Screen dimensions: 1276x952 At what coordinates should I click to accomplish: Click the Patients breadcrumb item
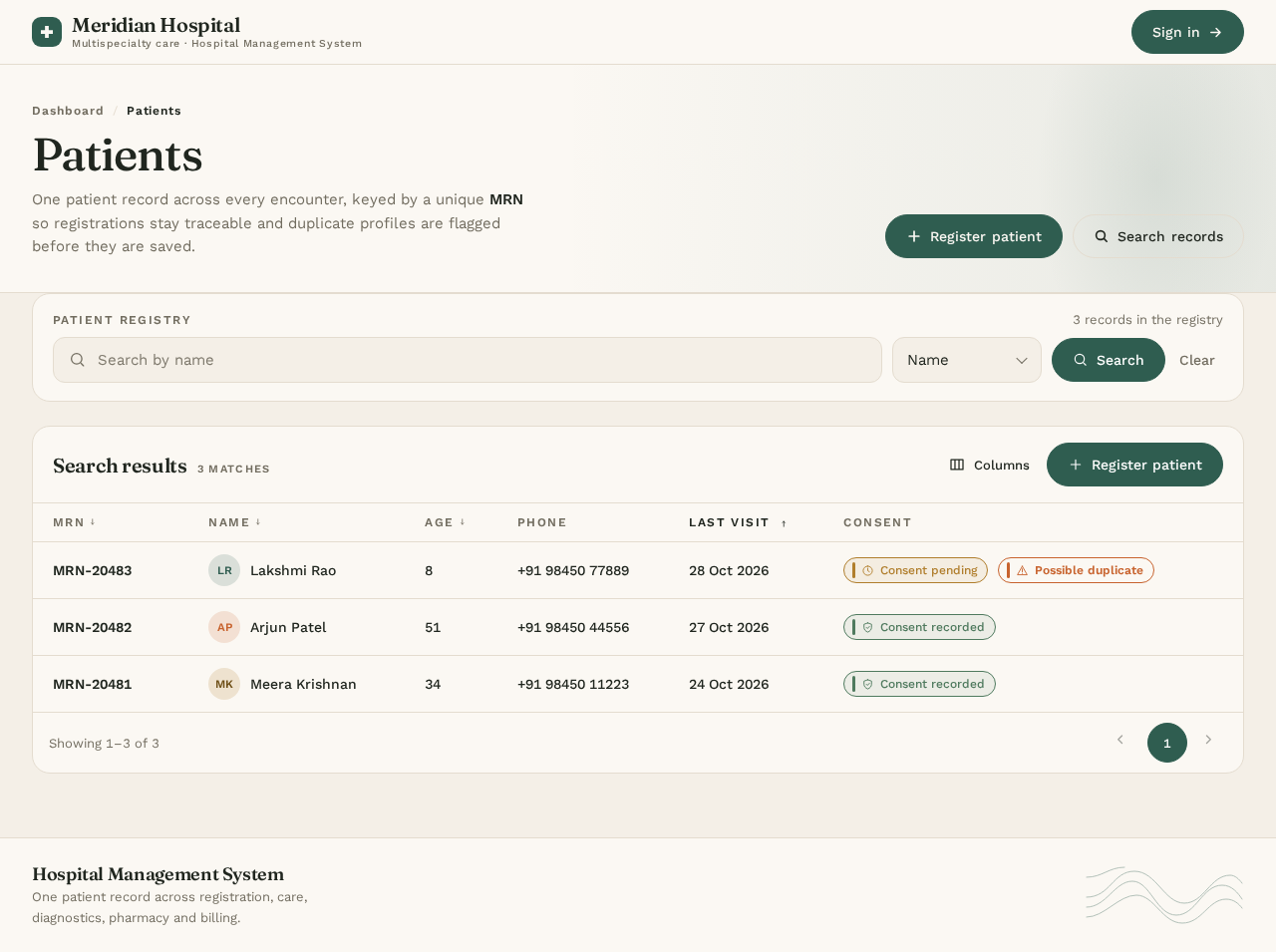154,111
